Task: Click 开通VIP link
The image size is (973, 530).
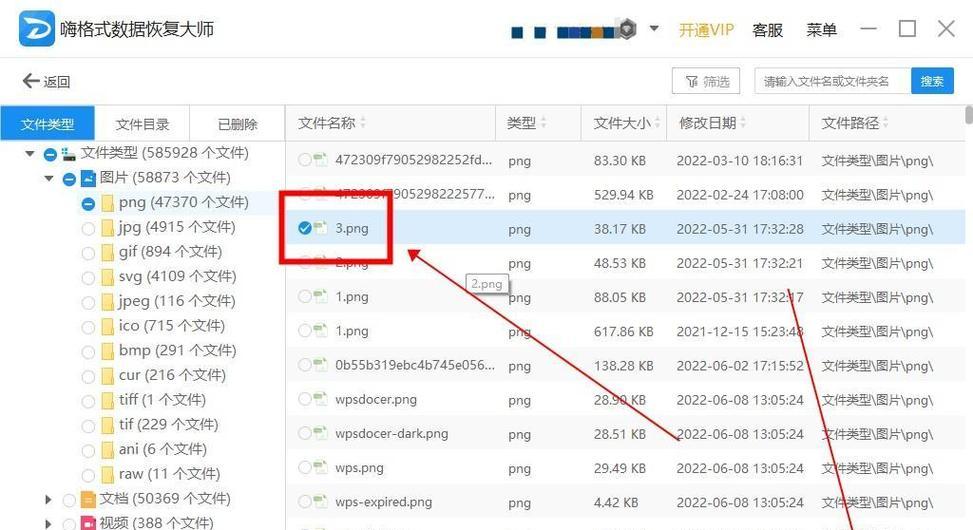Action: click(706, 30)
